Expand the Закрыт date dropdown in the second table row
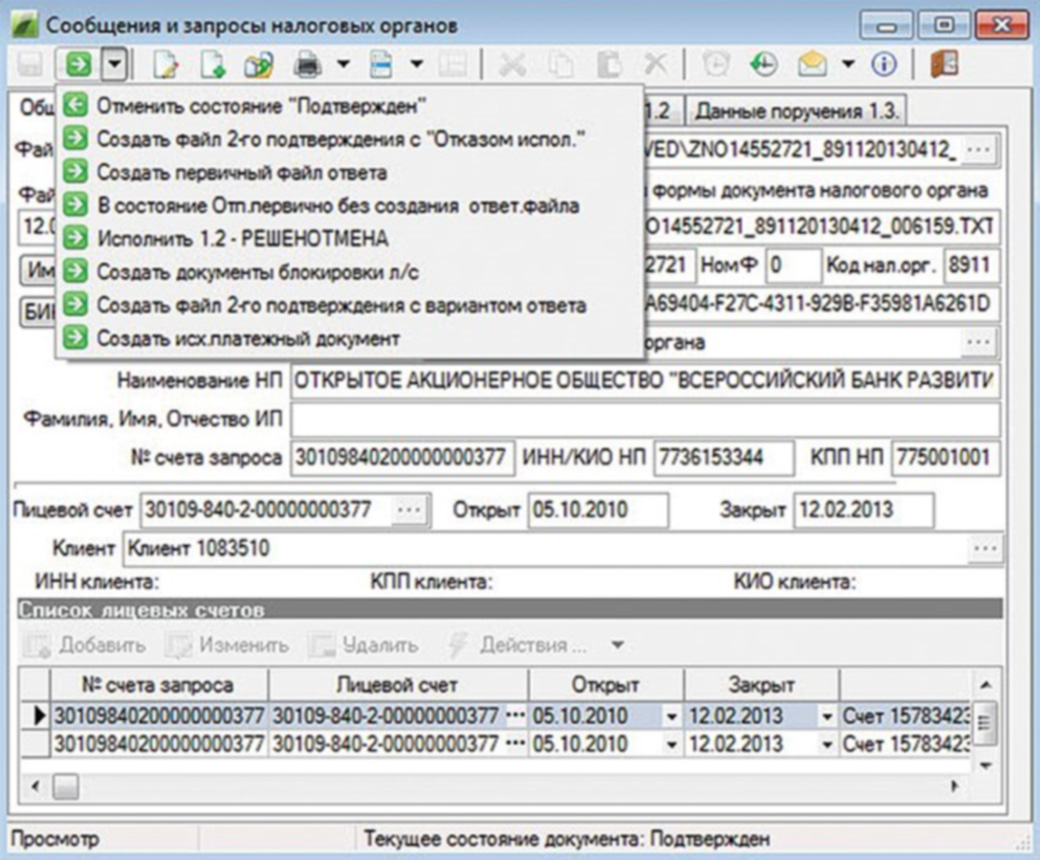The width and height of the screenshot is (1040, 860). (827, 745)
